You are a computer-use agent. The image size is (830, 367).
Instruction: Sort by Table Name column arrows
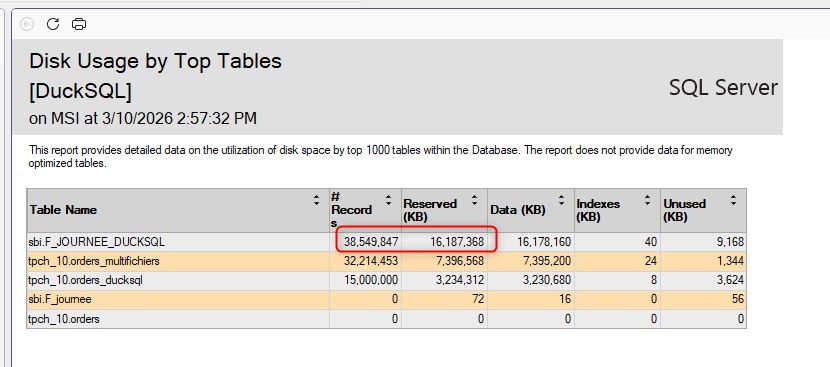pyautogui.click(x=317, y=200)
